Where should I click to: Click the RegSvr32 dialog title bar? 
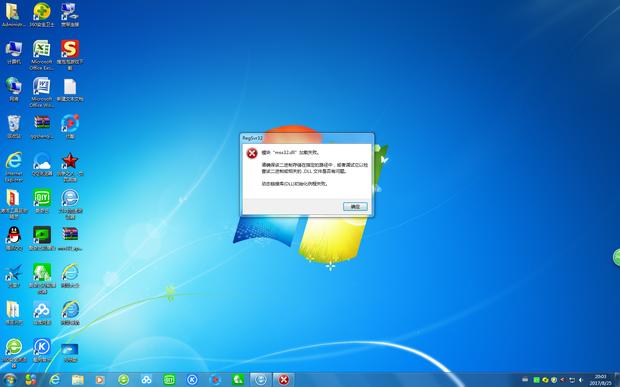click(307, 138)
